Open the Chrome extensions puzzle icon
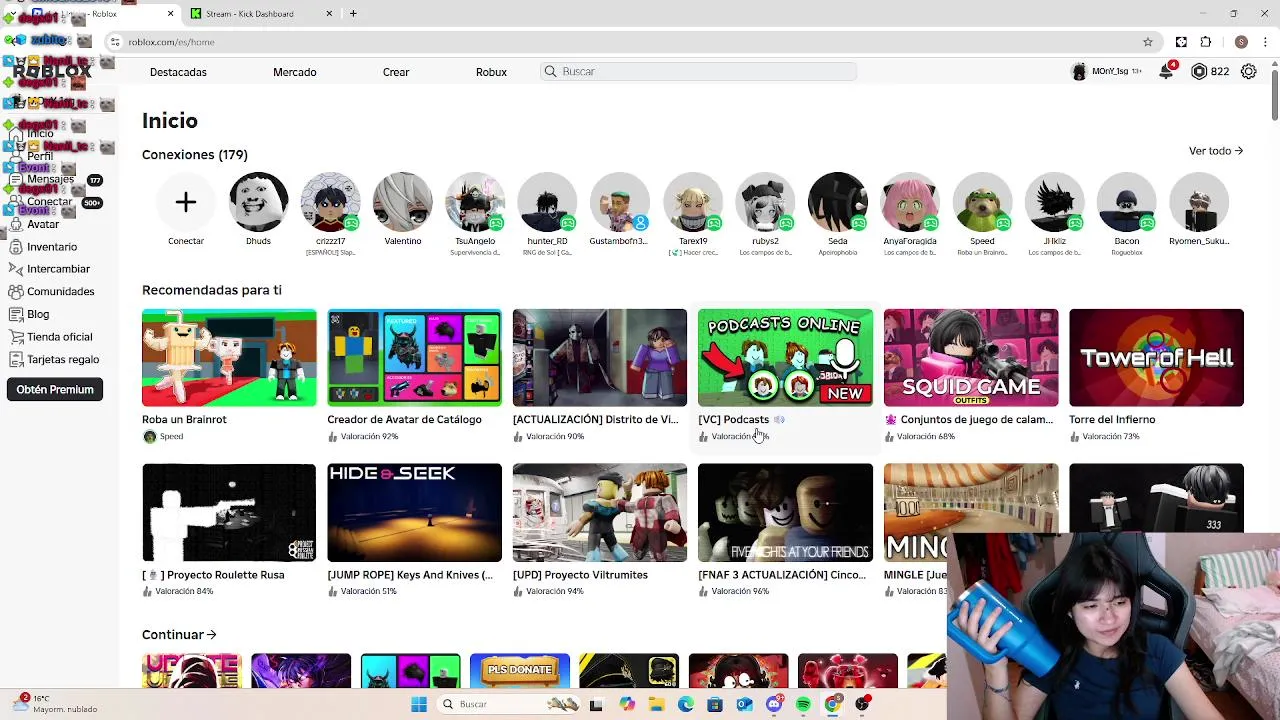The height and width of the screenshot is (720, 1280). pyautogui.click(x=1206, y=42)
